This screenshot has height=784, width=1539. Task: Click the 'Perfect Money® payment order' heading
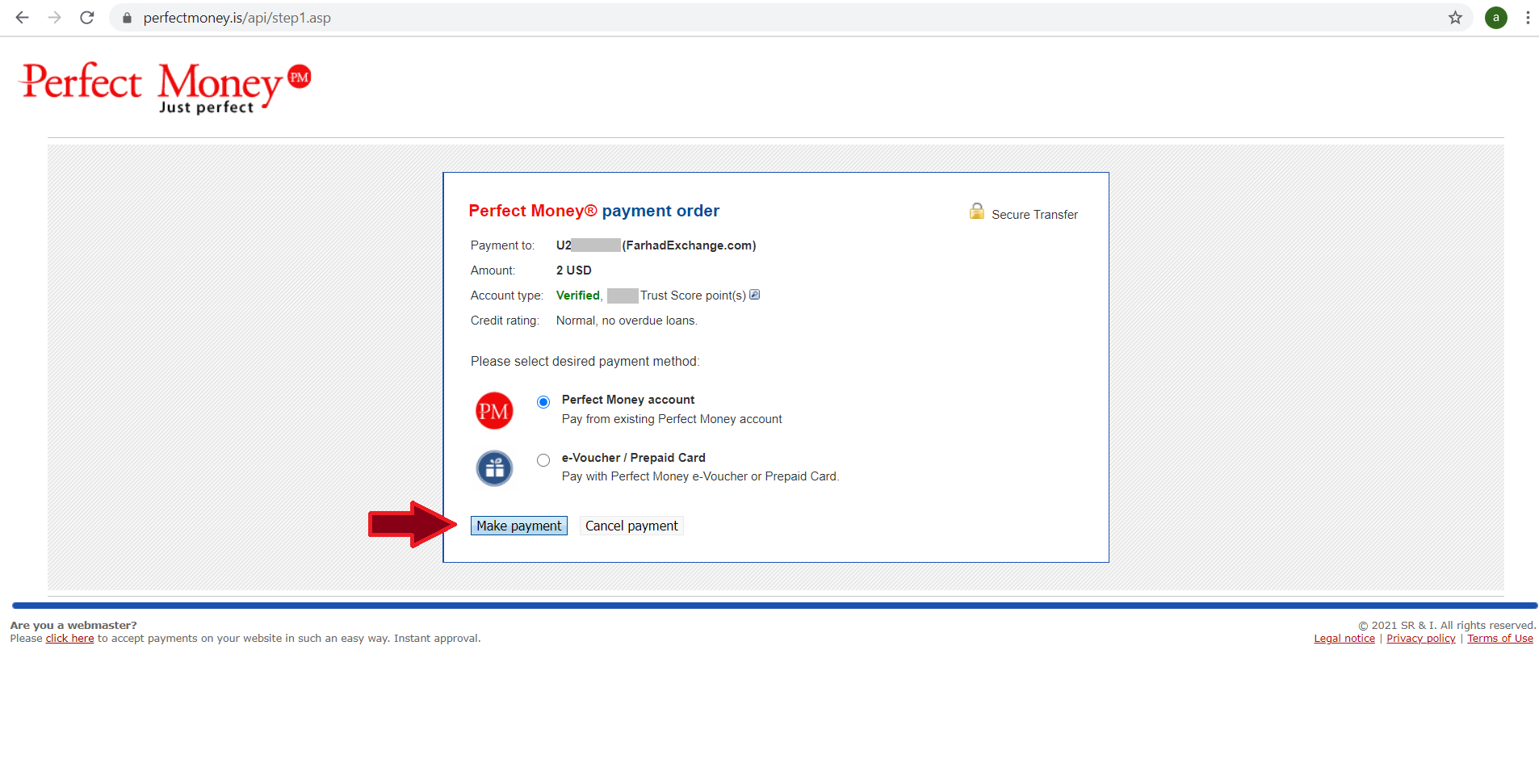593,211
